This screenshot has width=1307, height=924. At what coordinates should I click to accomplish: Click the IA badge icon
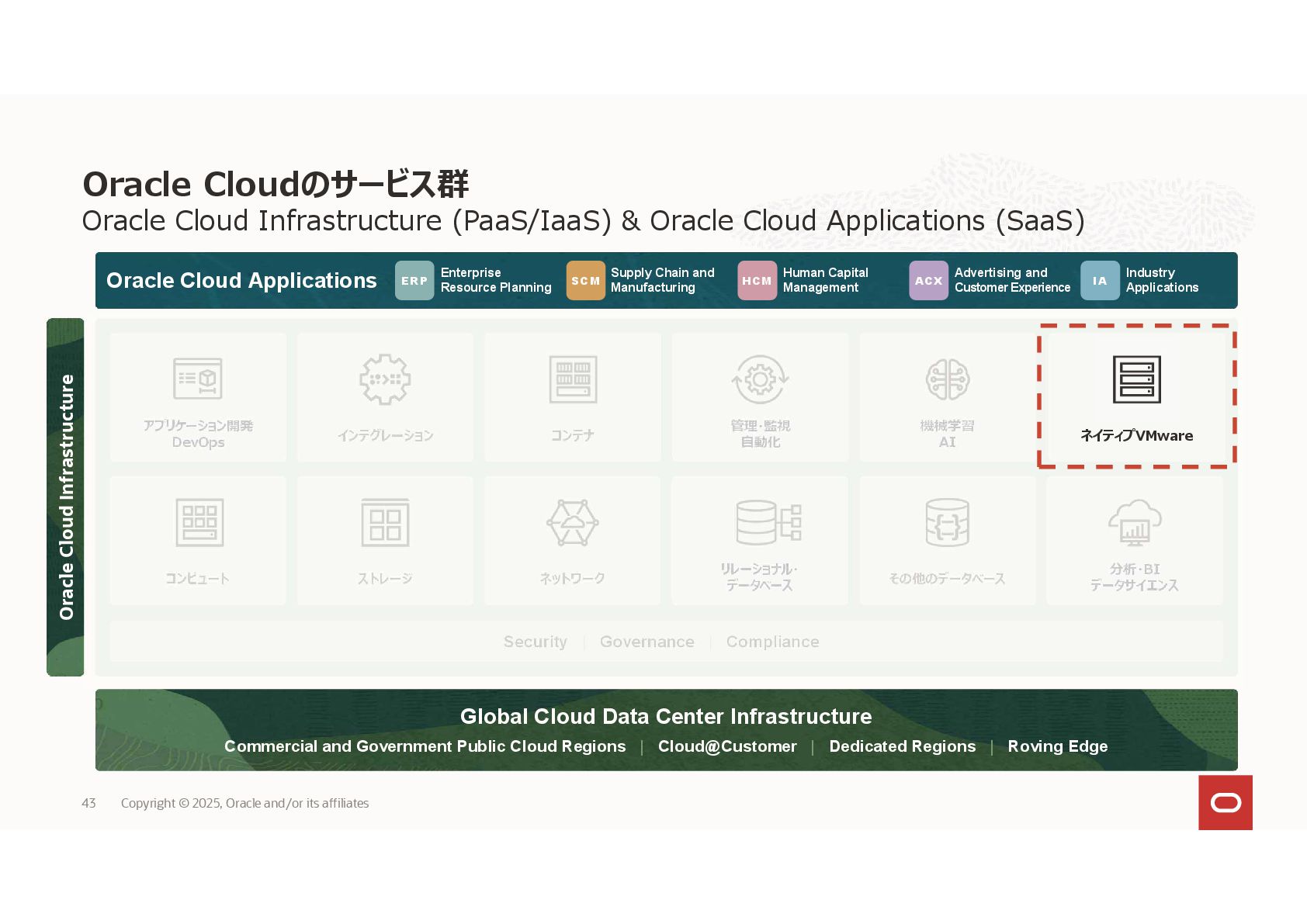[1101, 281]
